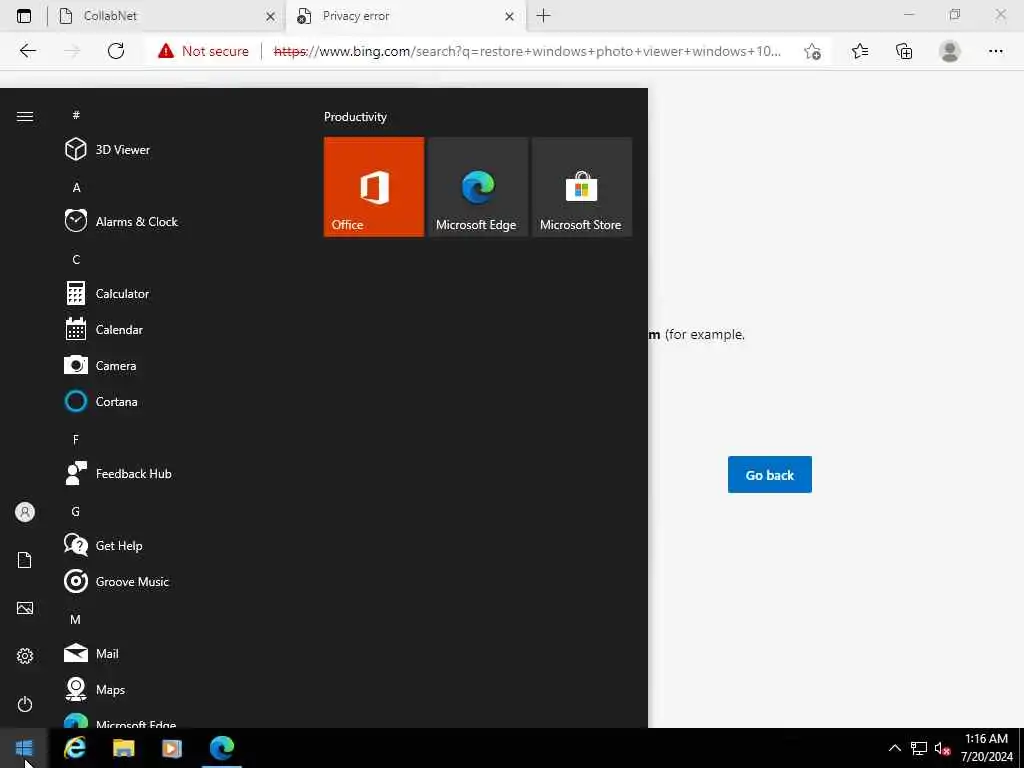Click the Not secure warning indicator
This screenshot has width=1024, height=768.
point(203,51)
